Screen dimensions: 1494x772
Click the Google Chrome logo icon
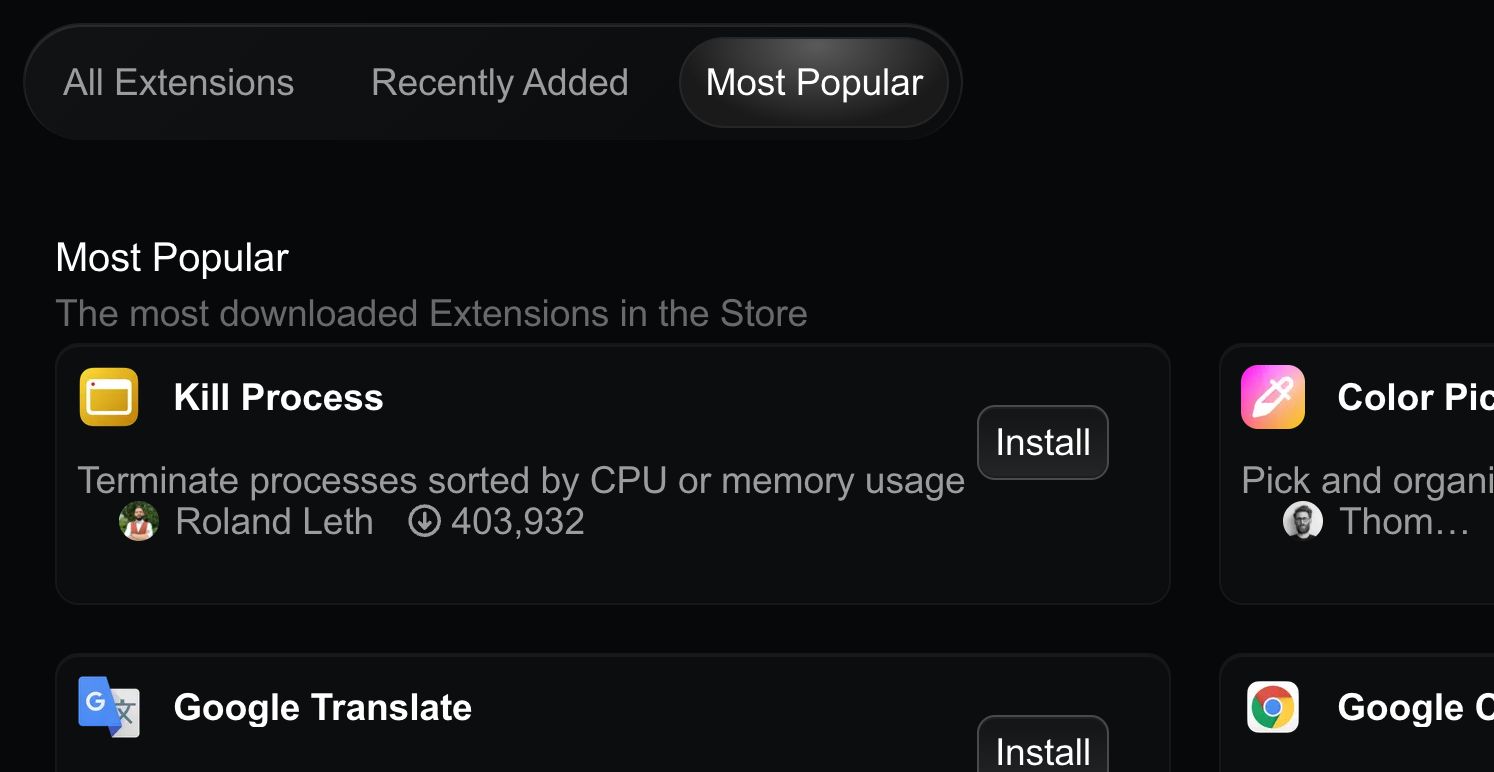(1272, 707)
